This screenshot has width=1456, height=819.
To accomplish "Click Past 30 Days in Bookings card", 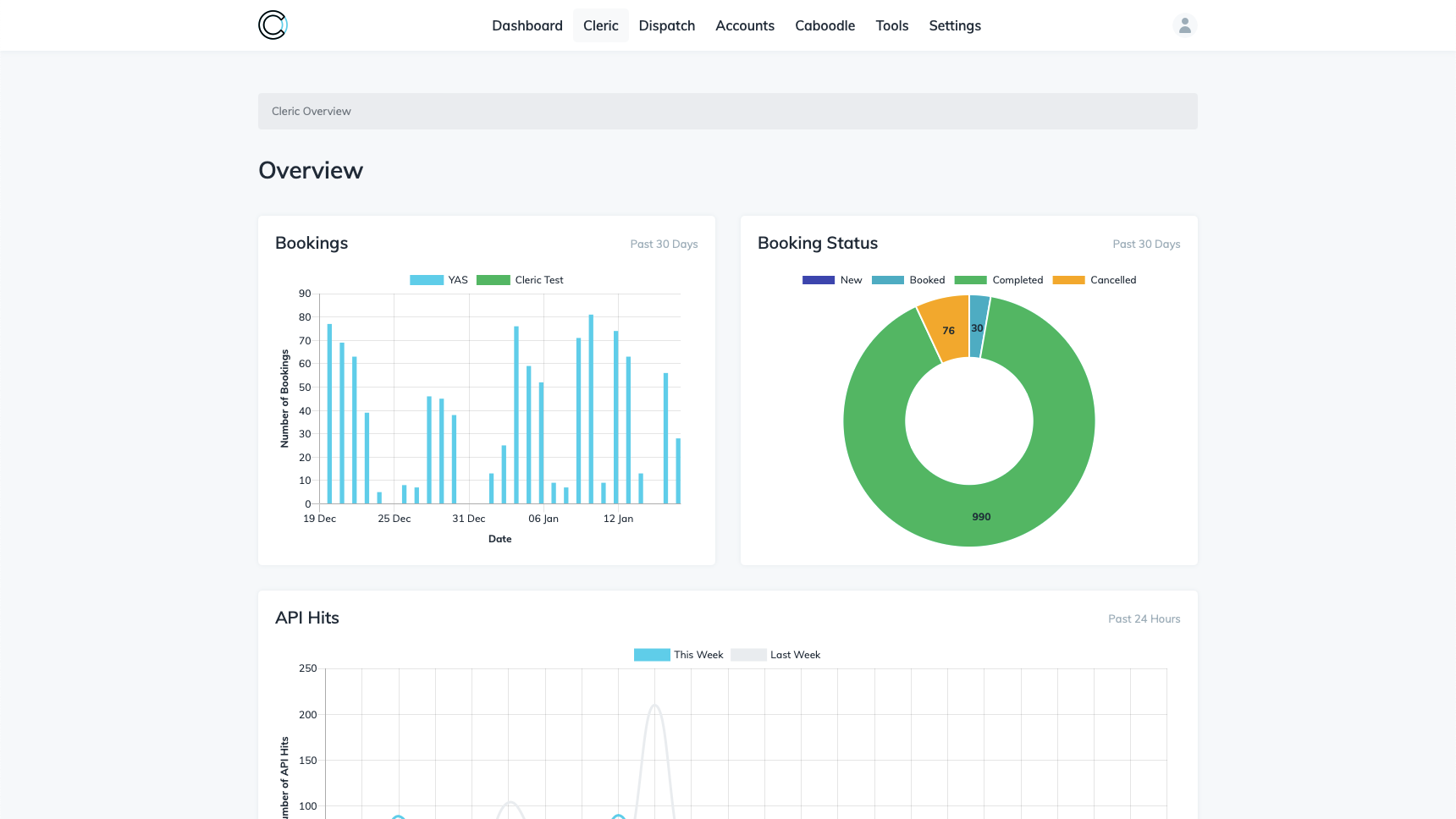I will point(664,244).
